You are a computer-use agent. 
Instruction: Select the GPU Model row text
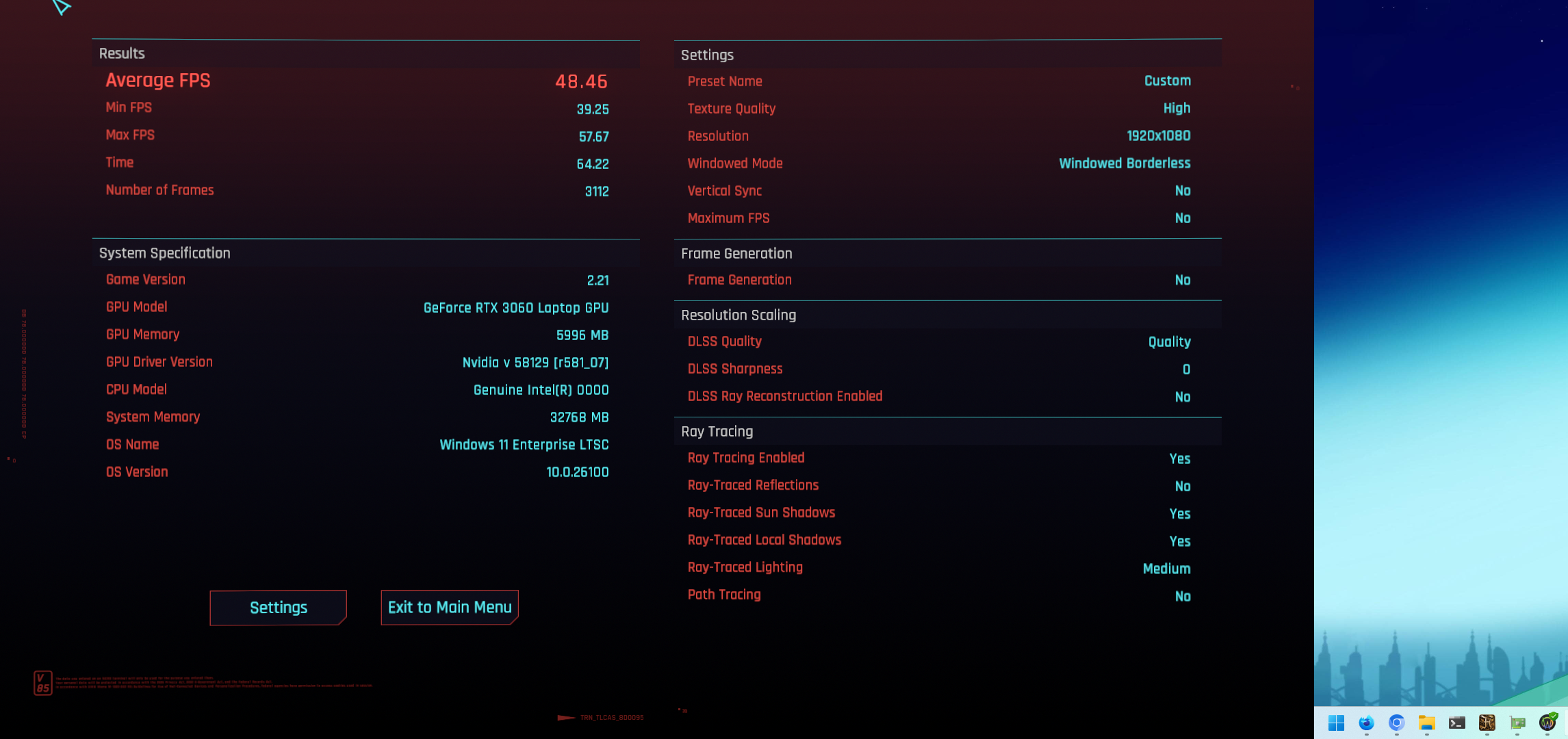click(136, 307)
